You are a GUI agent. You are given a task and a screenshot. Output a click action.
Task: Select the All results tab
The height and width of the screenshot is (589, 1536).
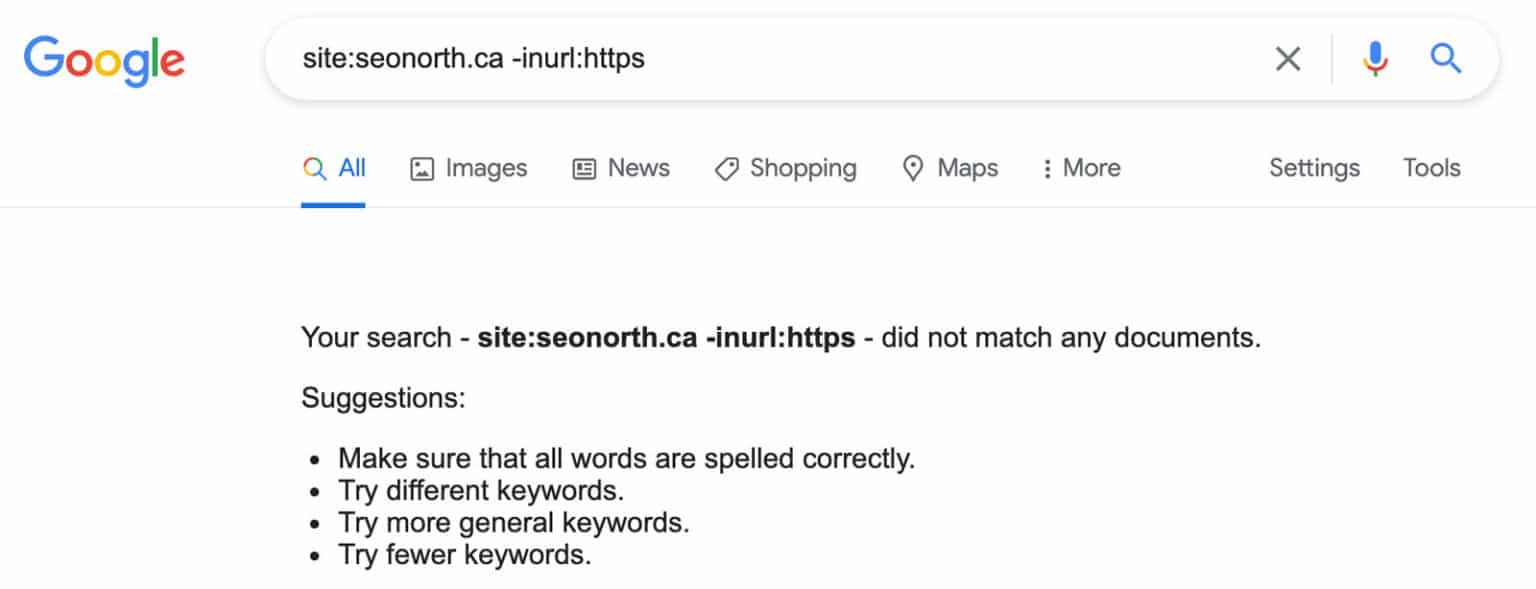tap(334, 168)
